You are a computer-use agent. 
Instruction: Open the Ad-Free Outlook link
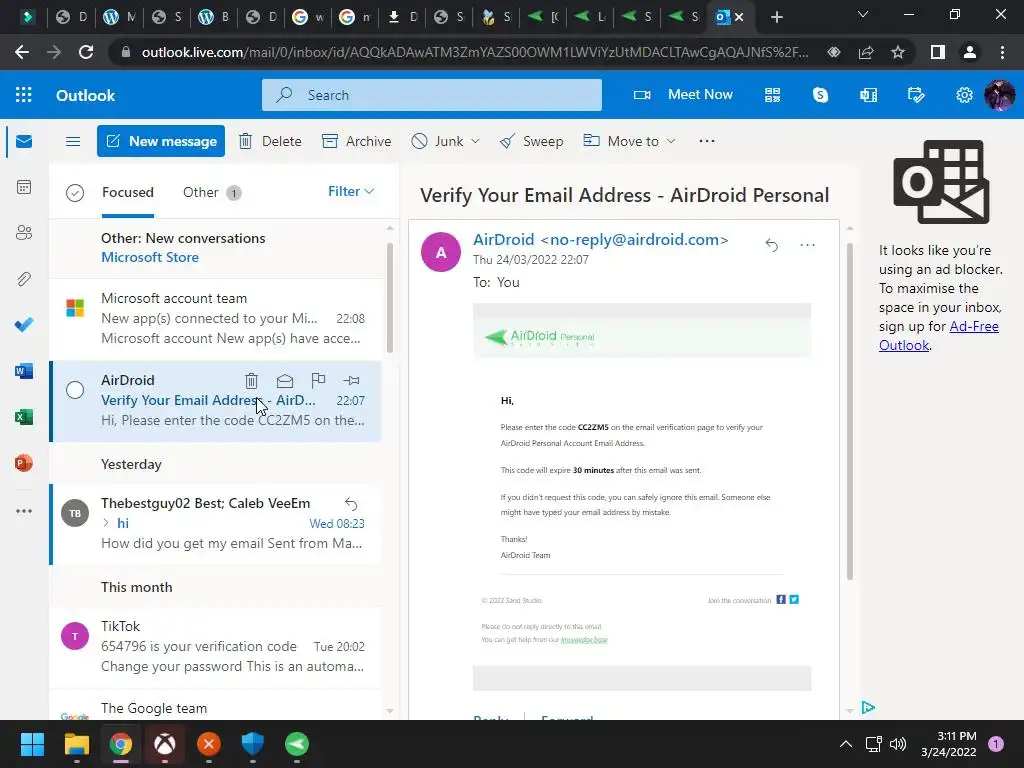click(x=938, y=336)
